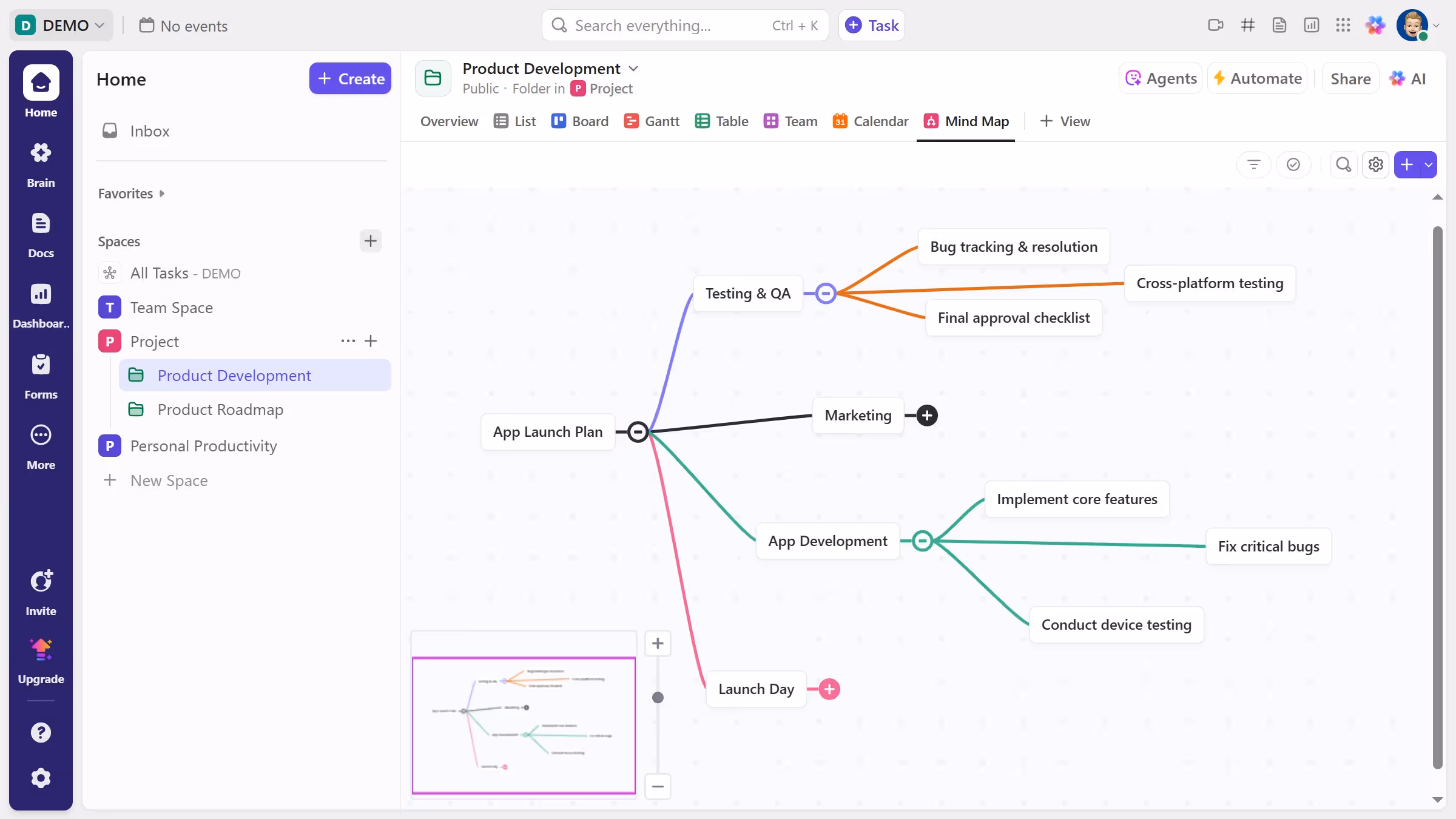Open the DEMO workspace dropdown
Image resolution: width=1456 pixels, height=819 pixels.
click(61, 25)
